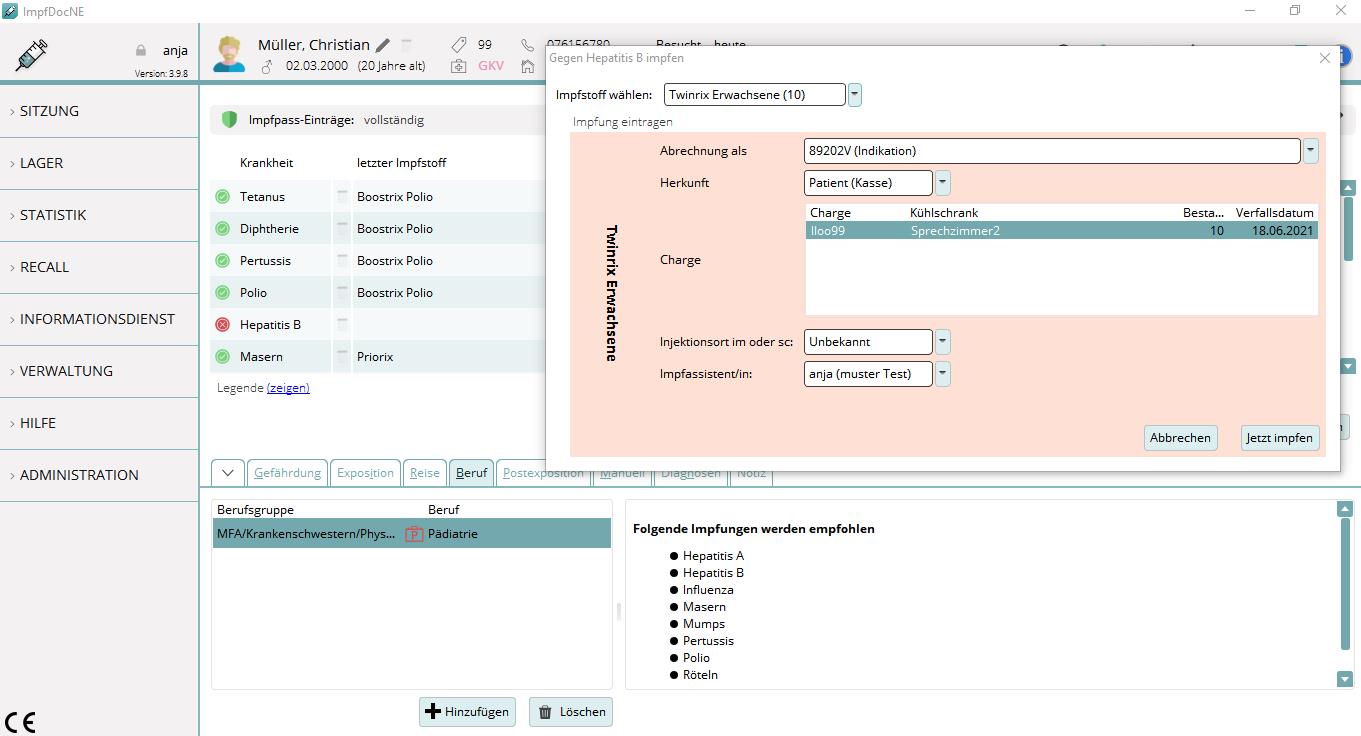1361x736 pixels.
Task: Click the Löschen button
Action: coord(570,712)
